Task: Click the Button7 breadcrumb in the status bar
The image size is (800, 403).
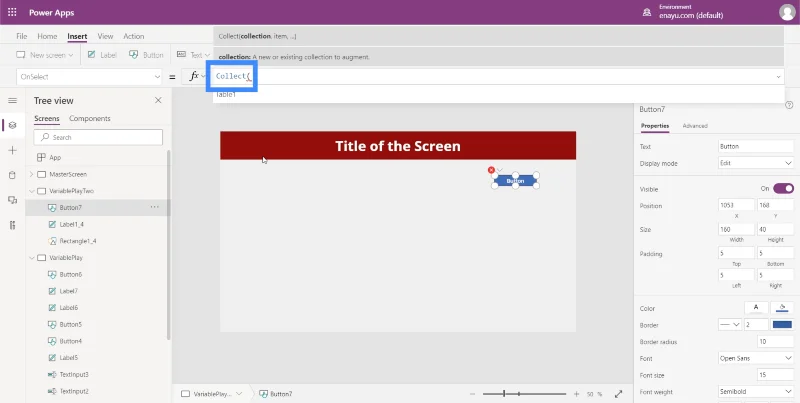Action: pyautogui.click(x=276, y=394)
